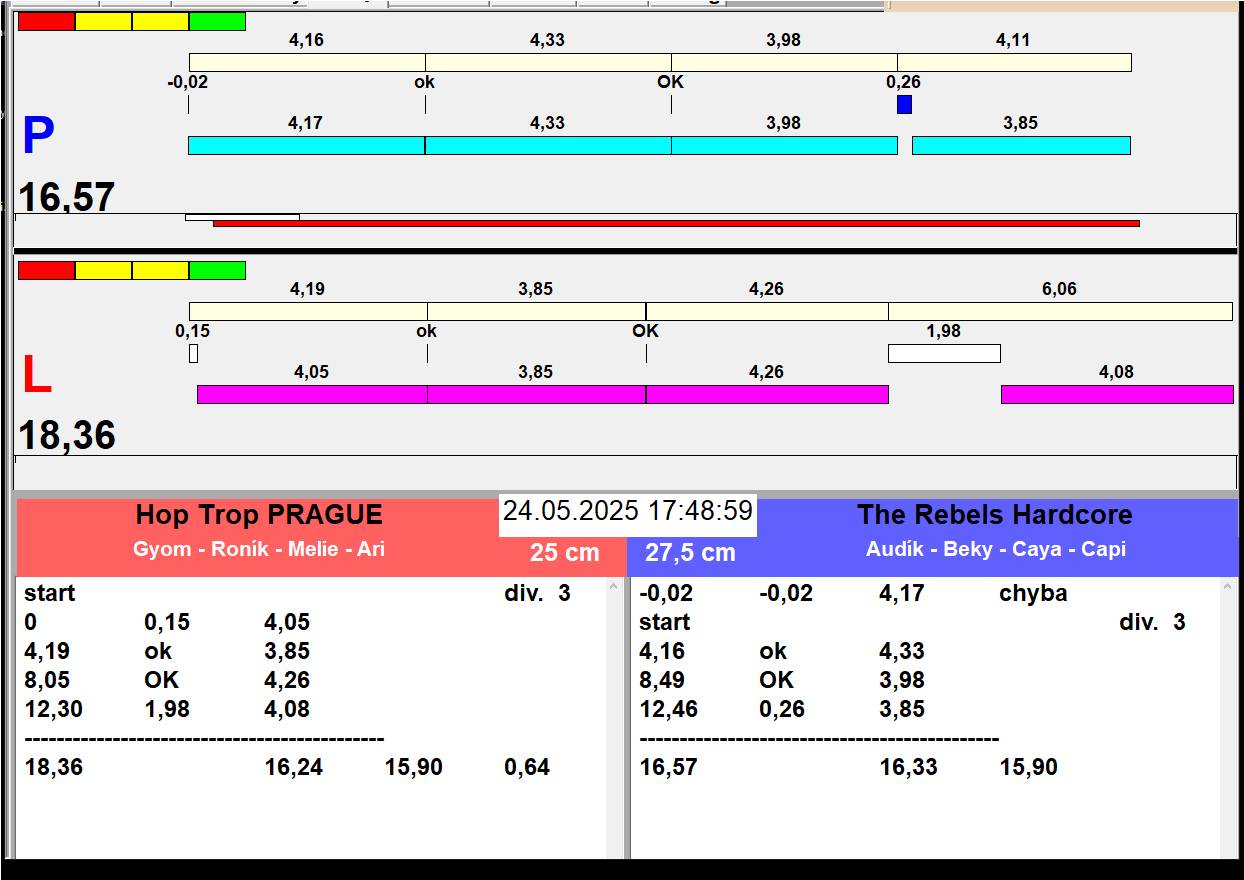Select the small blue 0,26 pass marker

904,104
